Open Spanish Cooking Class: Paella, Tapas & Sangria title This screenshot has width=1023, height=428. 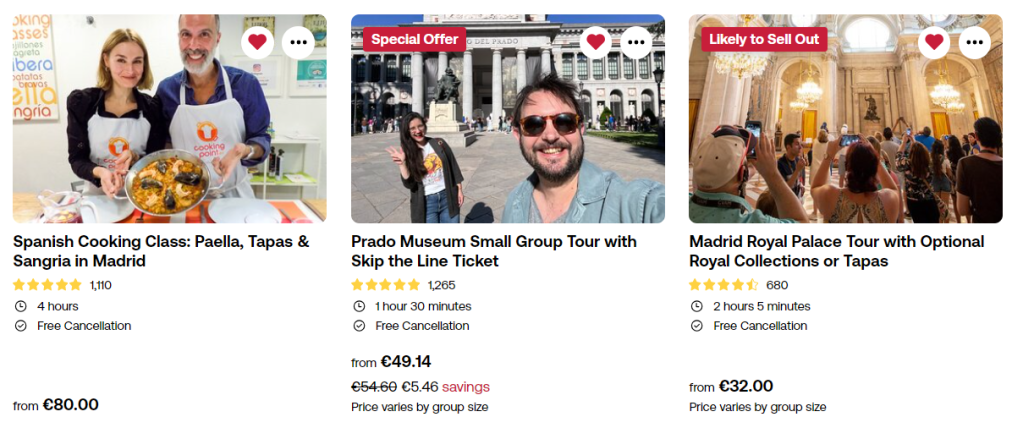coord(161,251)
